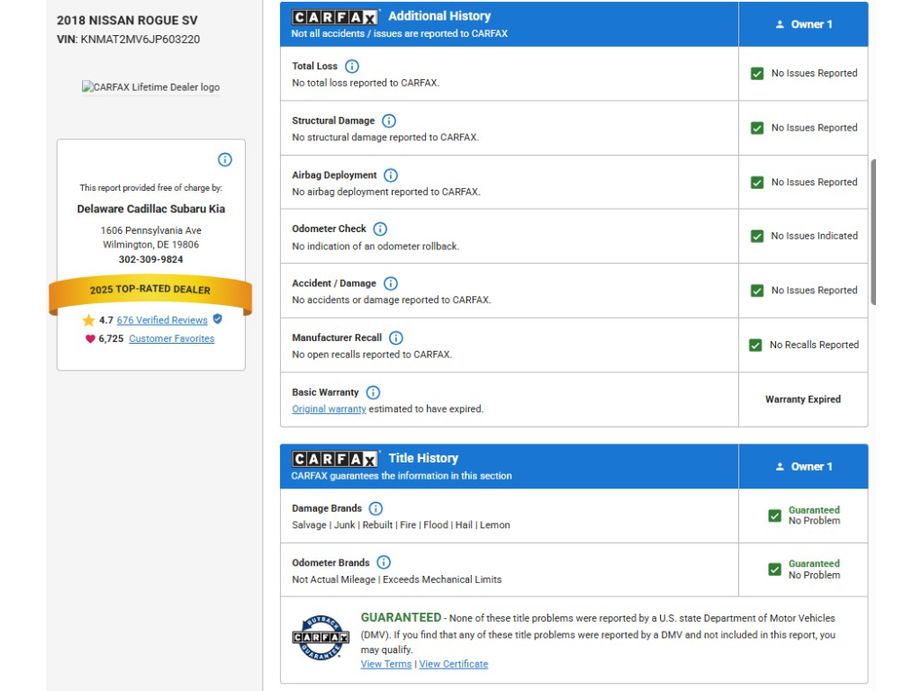Click the Title History section title
The height and width of the screenshot is (691, 922).
[x=423, y=458]
